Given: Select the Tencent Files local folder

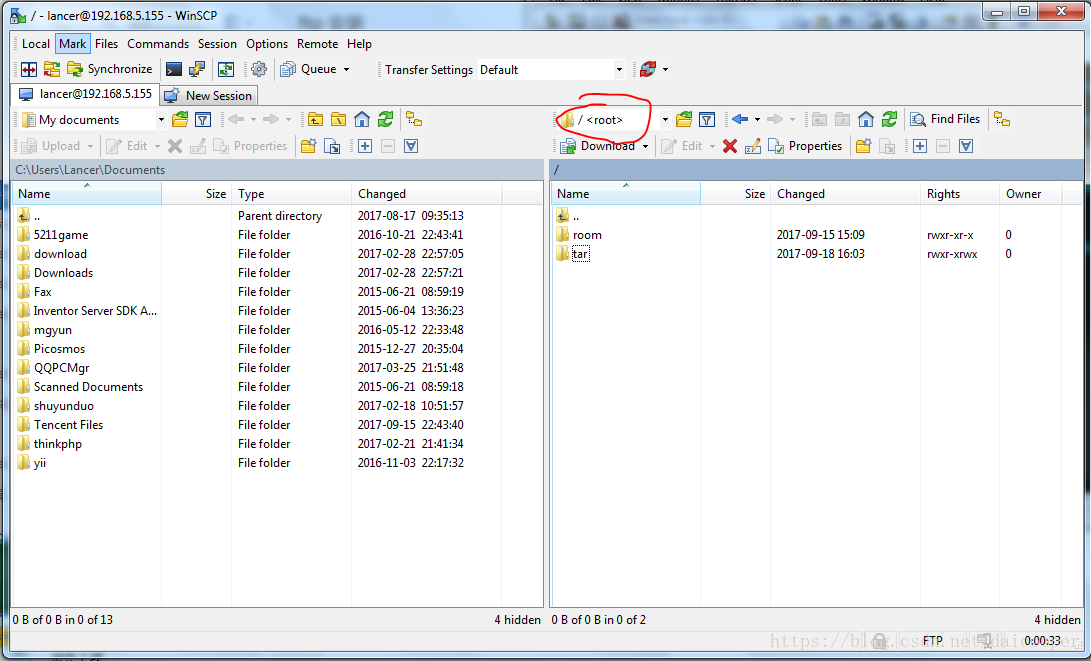Looking at the screenshot, I should (x=68, y=425).
